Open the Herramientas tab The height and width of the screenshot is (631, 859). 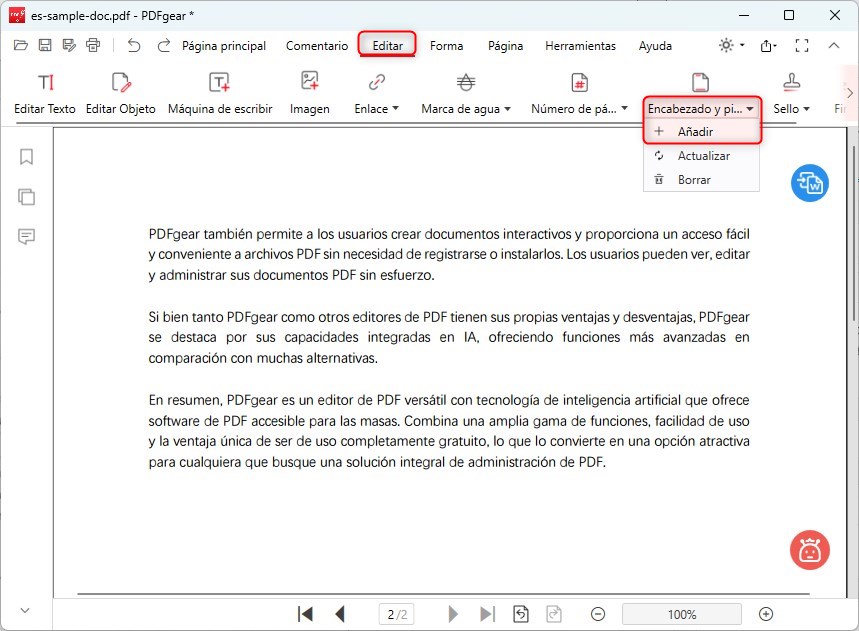(580, 46)
